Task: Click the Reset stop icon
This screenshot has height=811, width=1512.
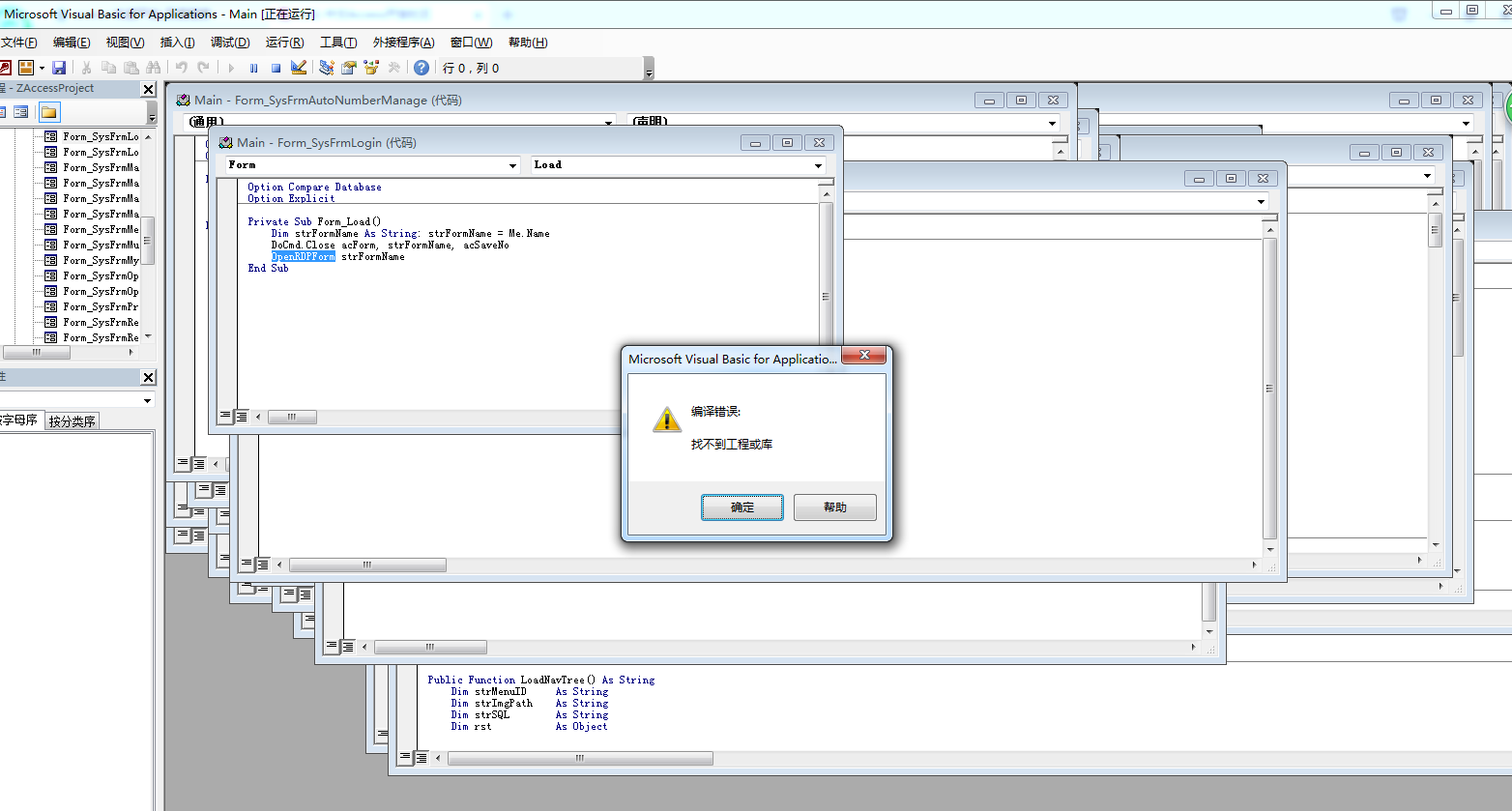Action: pos(276,68)
